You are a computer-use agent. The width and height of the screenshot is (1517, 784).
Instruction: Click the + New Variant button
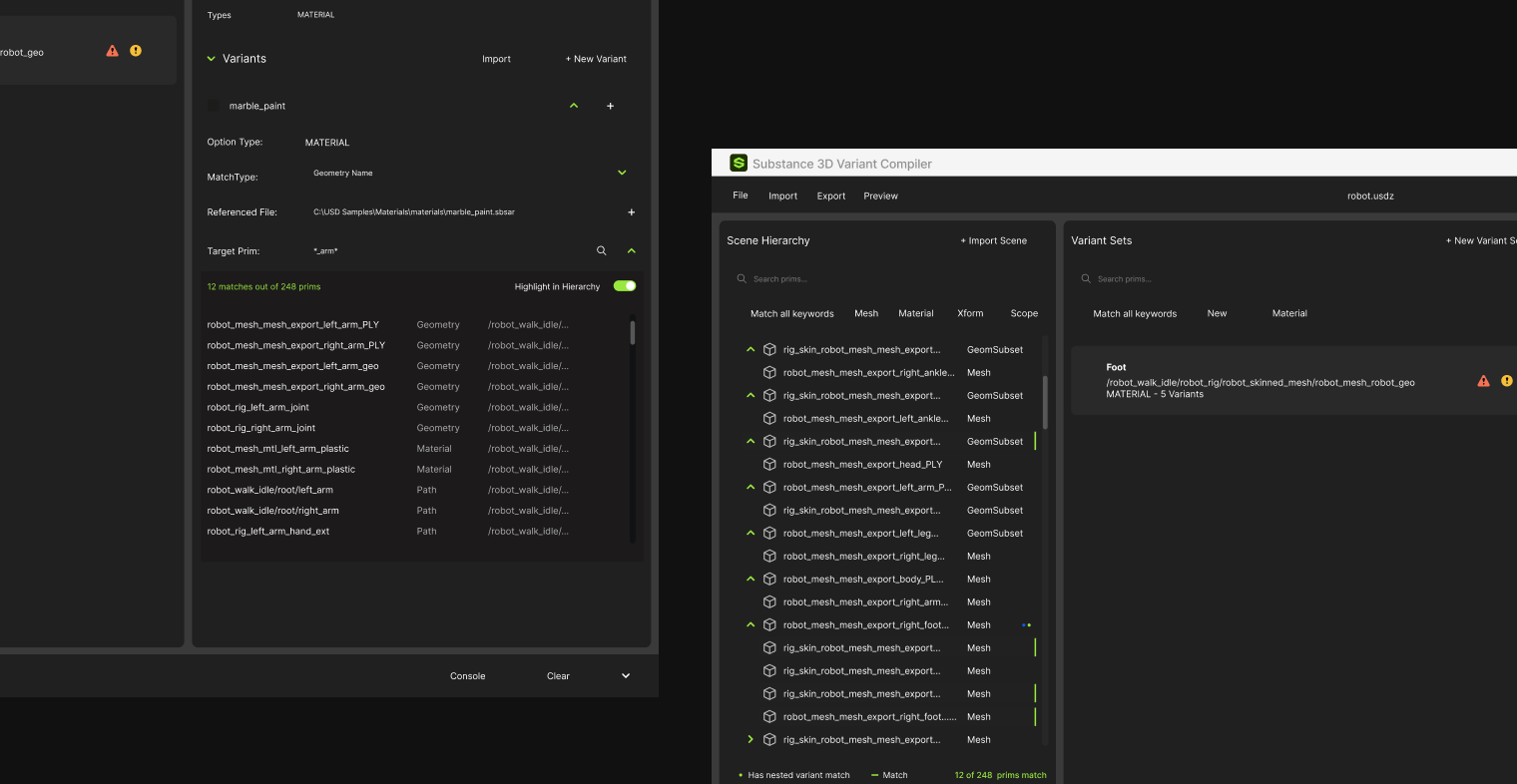point(596,59)
